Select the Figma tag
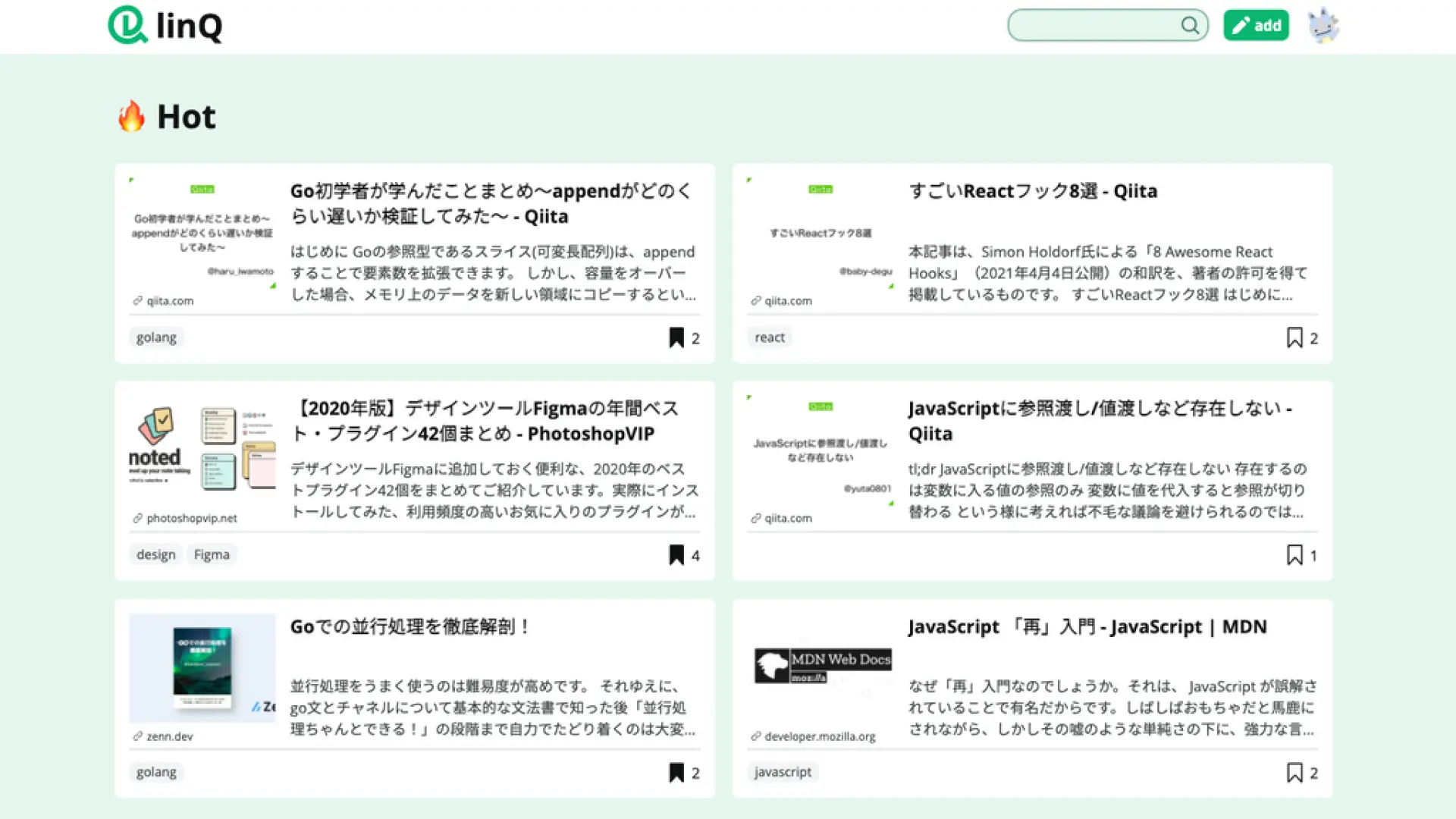The width and height of the screenshot is (1456, 819). pos(212,555)
